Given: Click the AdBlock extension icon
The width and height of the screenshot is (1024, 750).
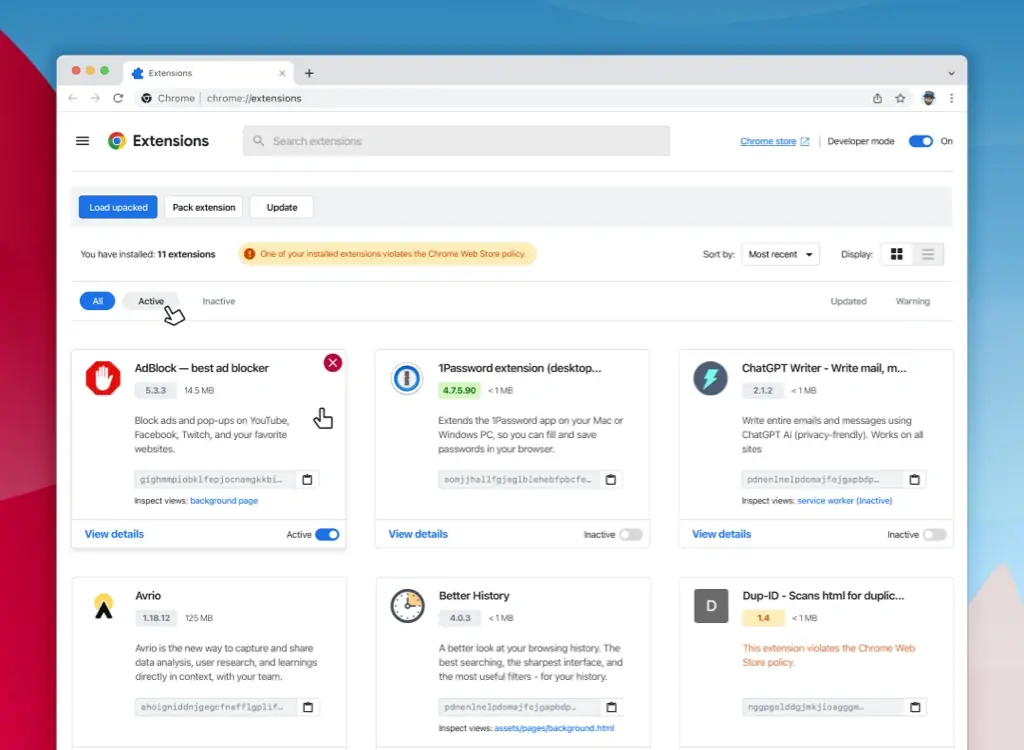Looking at the screenshot, I should [x=102, y=379].
